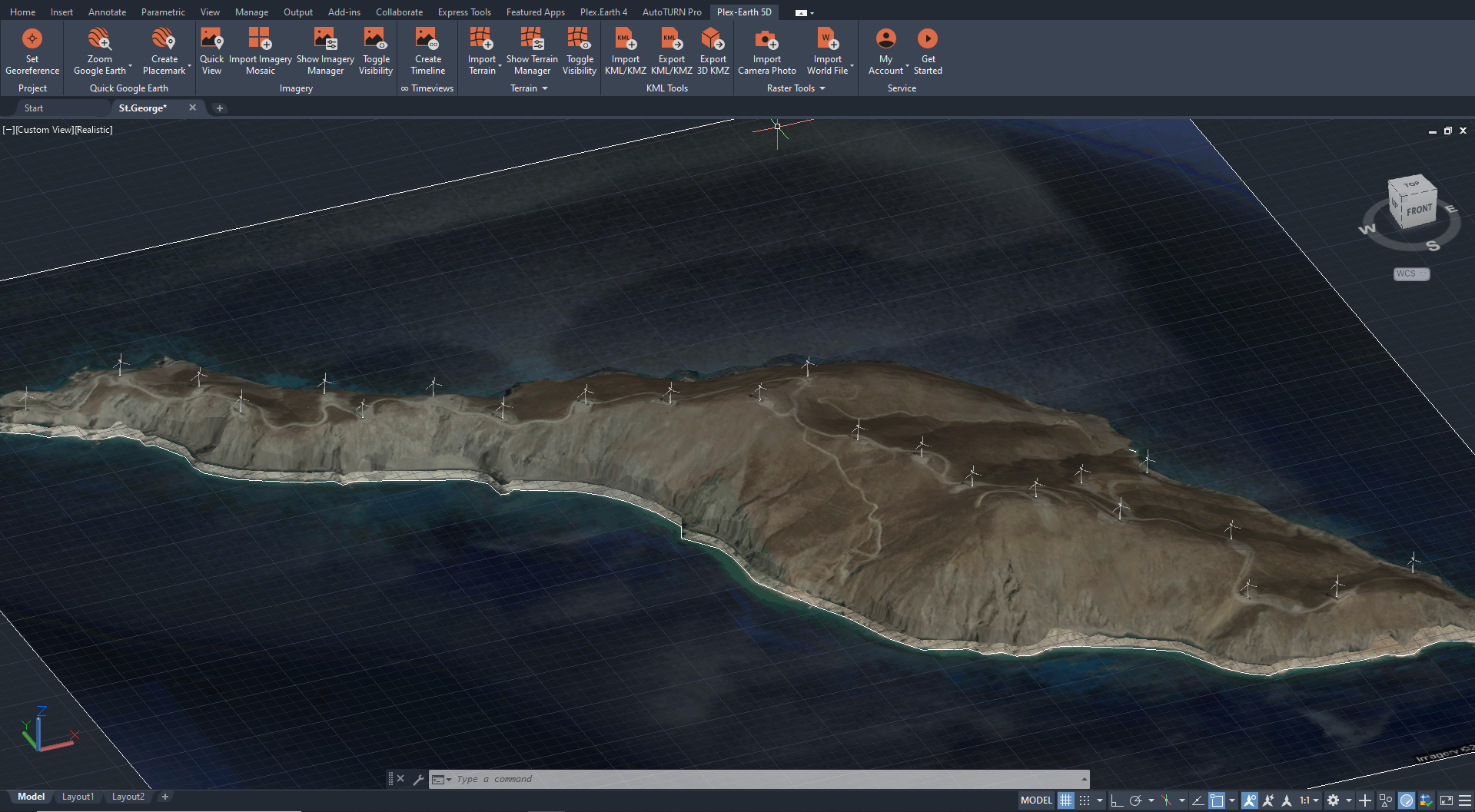Expand the Create Placemark dropdown arrow

(x=189, y=67)
